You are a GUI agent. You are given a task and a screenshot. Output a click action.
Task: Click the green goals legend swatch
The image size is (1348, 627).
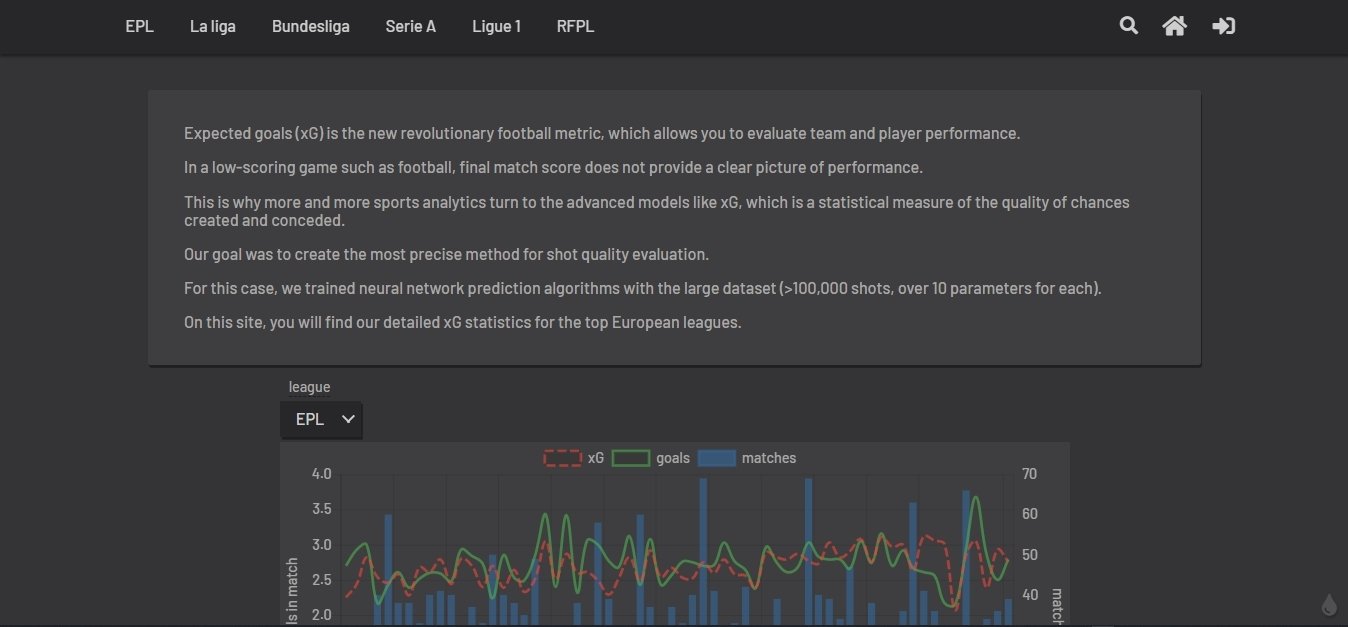(x=631, y=458)
